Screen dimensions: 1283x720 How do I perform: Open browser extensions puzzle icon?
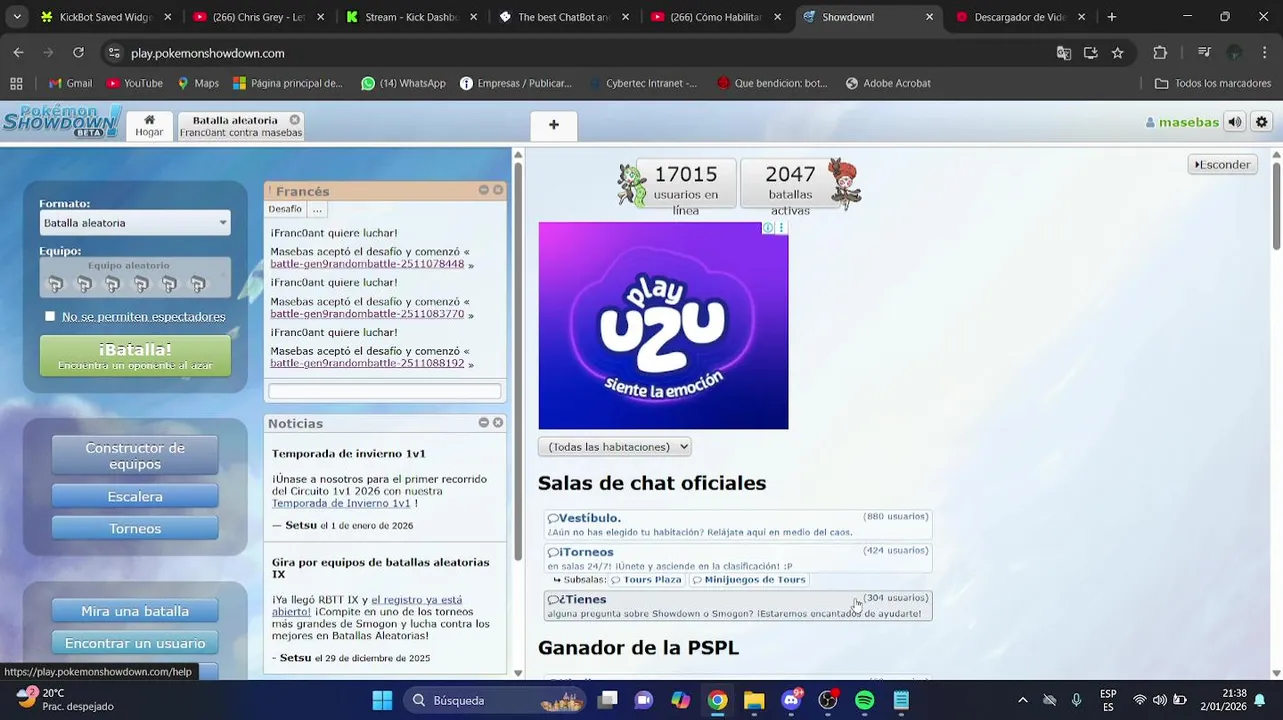click(x=1160, y=53)
